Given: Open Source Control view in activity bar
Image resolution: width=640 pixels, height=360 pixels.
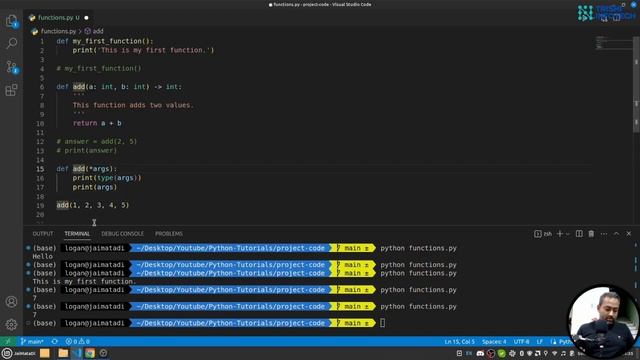Looking at the screenshot, I should click(x=11, y=67).
